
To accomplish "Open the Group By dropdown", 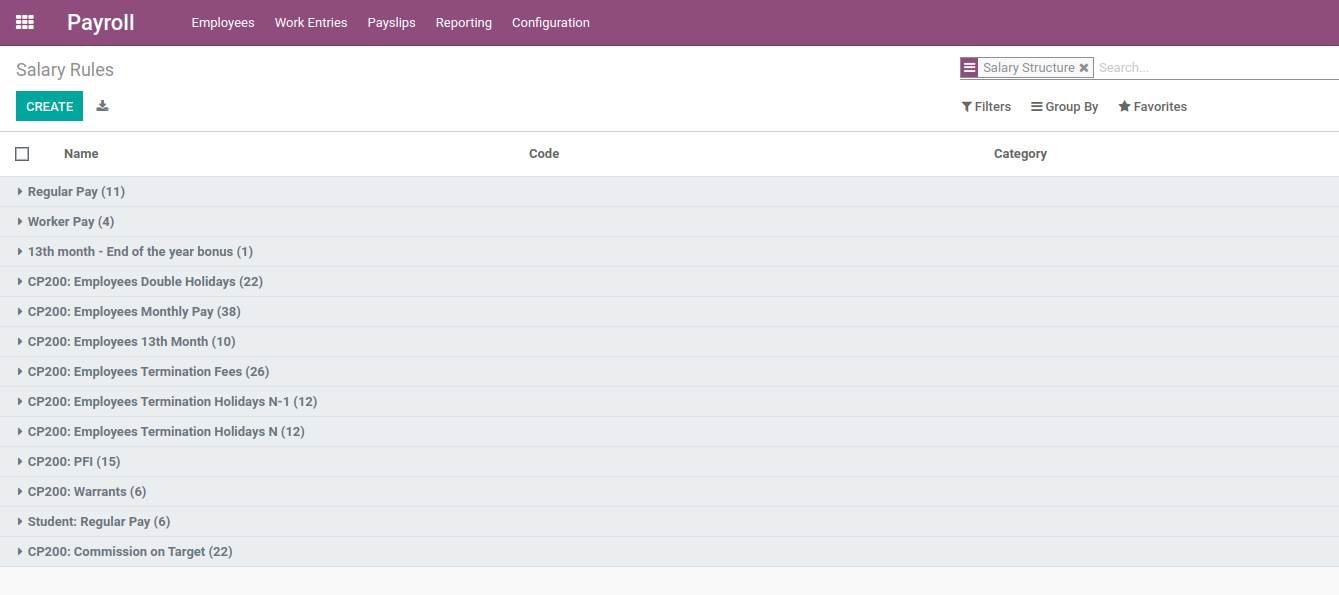I will [1065, 106].
